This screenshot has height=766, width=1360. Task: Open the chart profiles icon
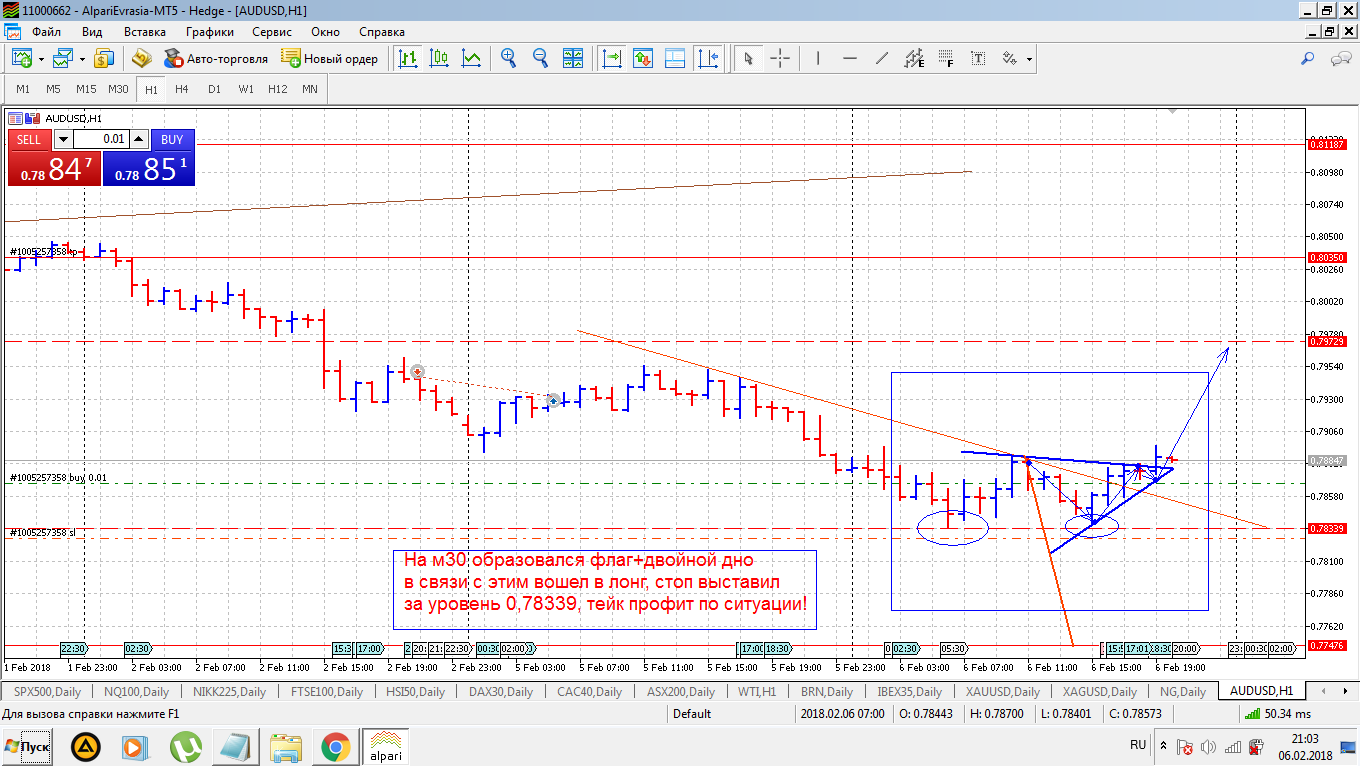63,58
